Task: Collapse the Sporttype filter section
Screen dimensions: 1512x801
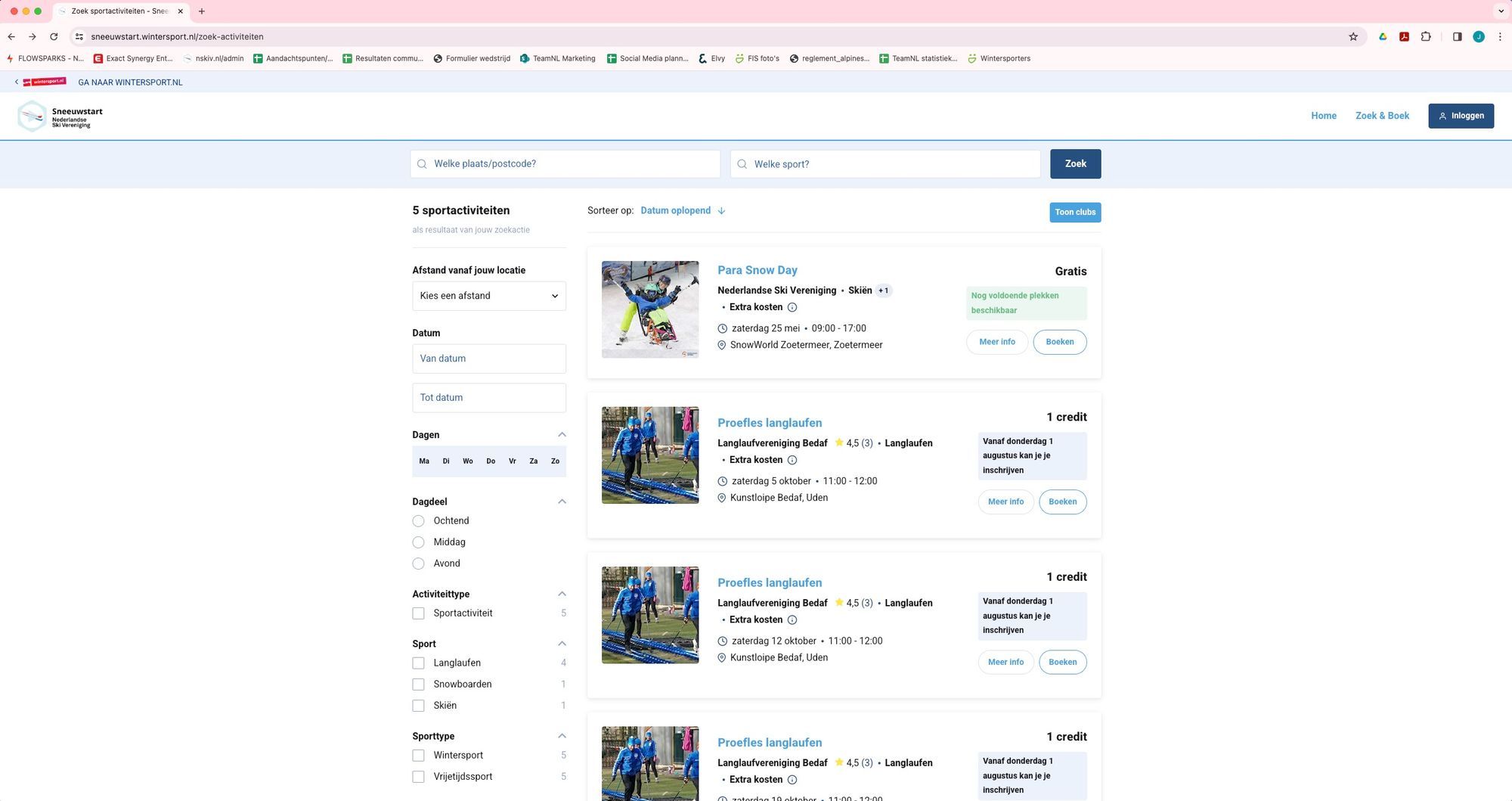Action: coord(562,736)
